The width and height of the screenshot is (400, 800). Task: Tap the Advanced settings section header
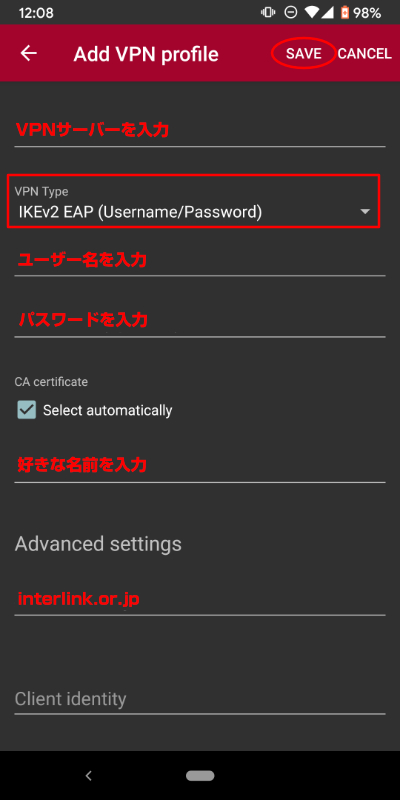pos(98,544)
